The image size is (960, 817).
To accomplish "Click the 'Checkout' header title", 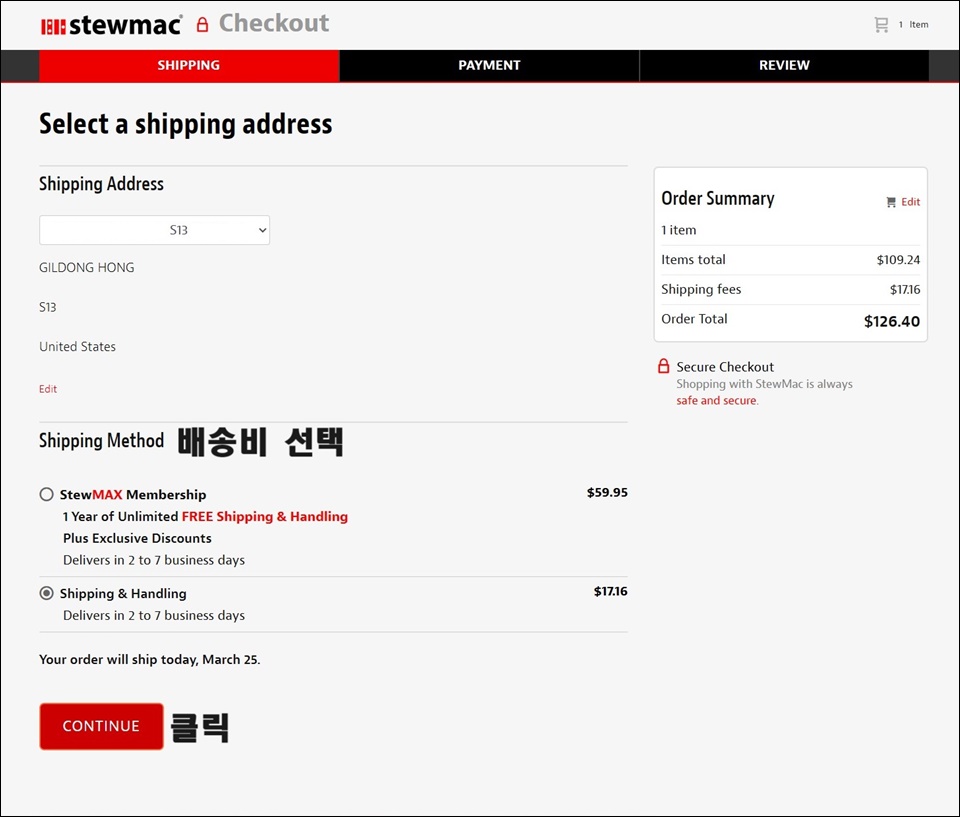I will coord(274,23).
